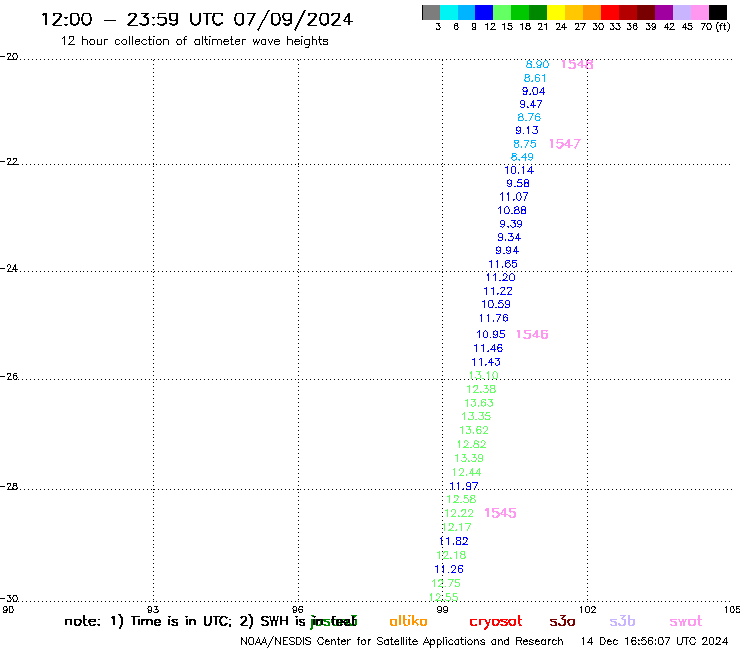The height and width of the screenshot is (650, 740).
Task: Click the cyan swatch in the color scale
Action: [x=449, y=12]
